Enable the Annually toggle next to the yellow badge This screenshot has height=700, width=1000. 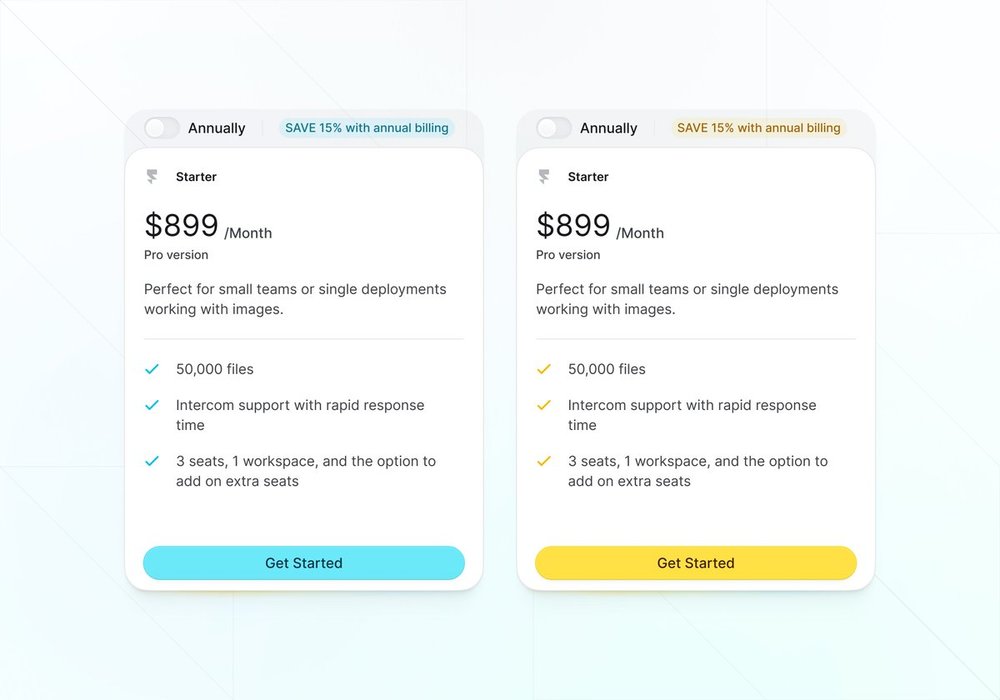tap(554, 128)
